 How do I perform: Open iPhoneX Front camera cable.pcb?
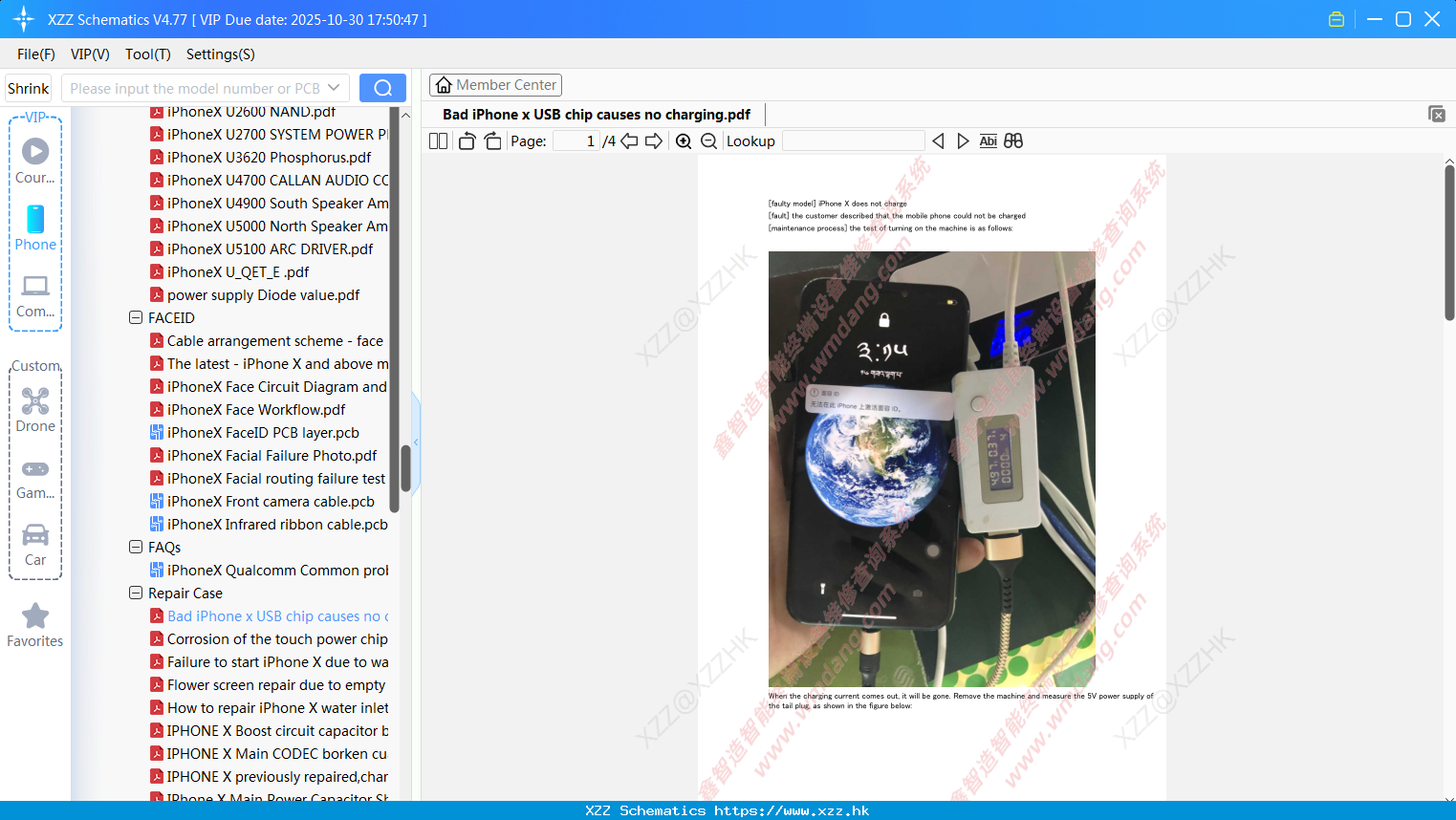click(263, 502)
